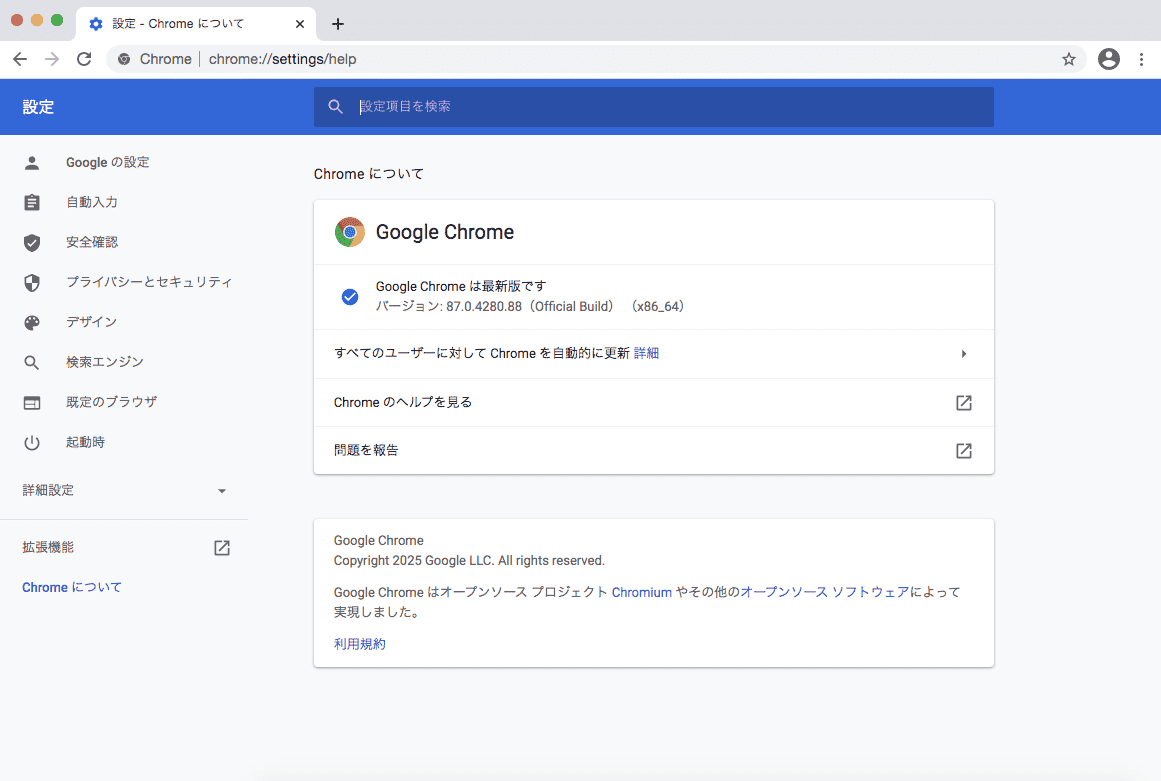Screen dimensions: 1161x781
Task: Expand the auto-update row arrow
Action: pos(963,354)
